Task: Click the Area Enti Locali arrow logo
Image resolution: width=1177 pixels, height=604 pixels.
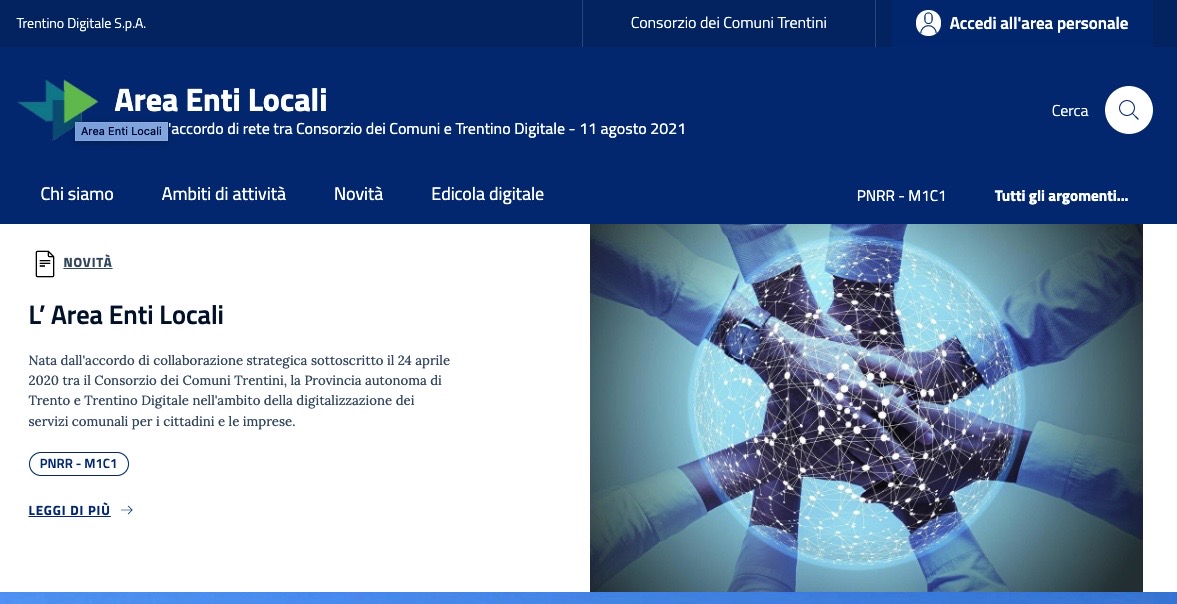Action: point(58,109)
